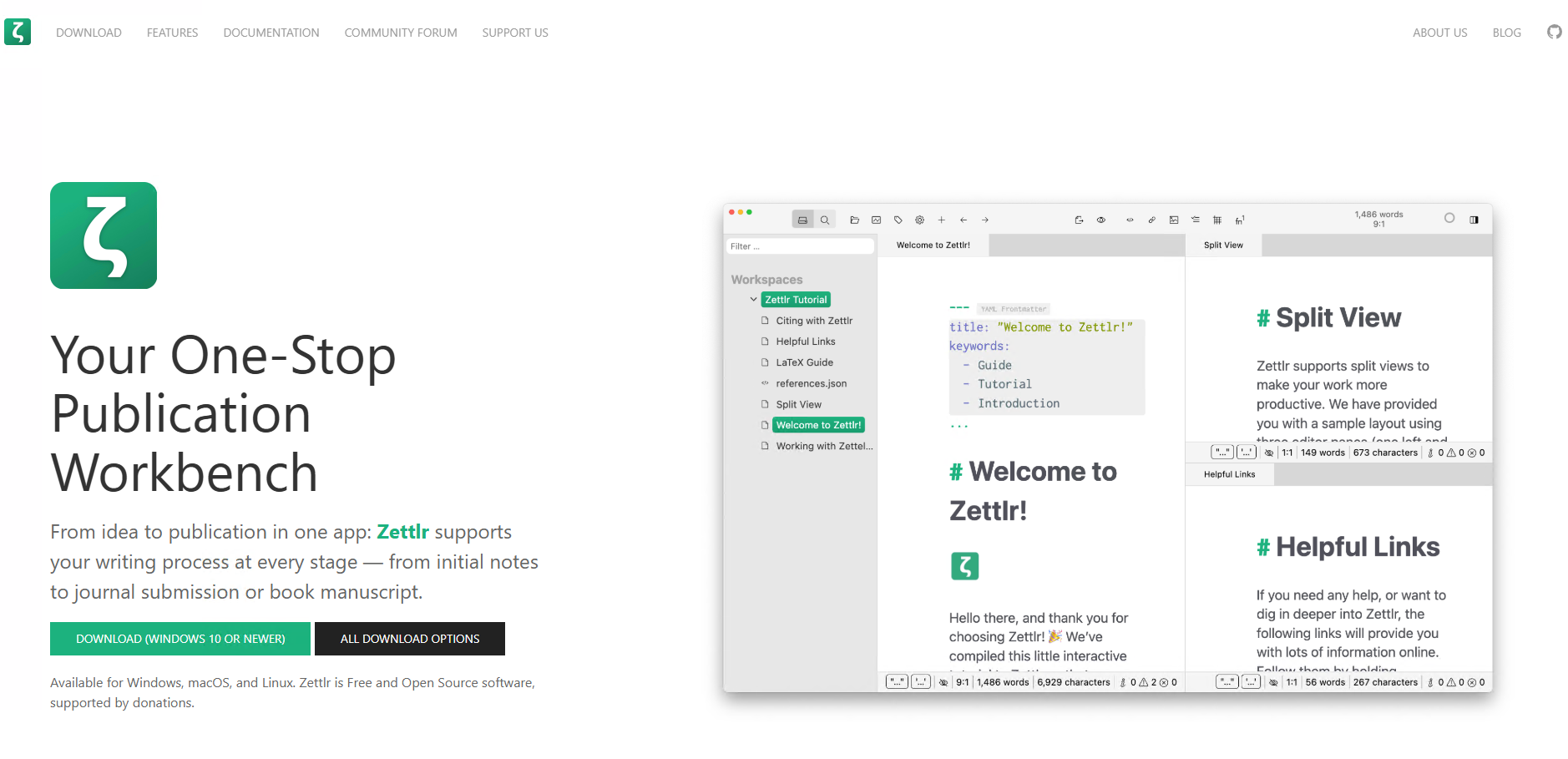The image size is (1568, 759).
Task: Open the tag manager icon
Action: (x=898, y=220)
